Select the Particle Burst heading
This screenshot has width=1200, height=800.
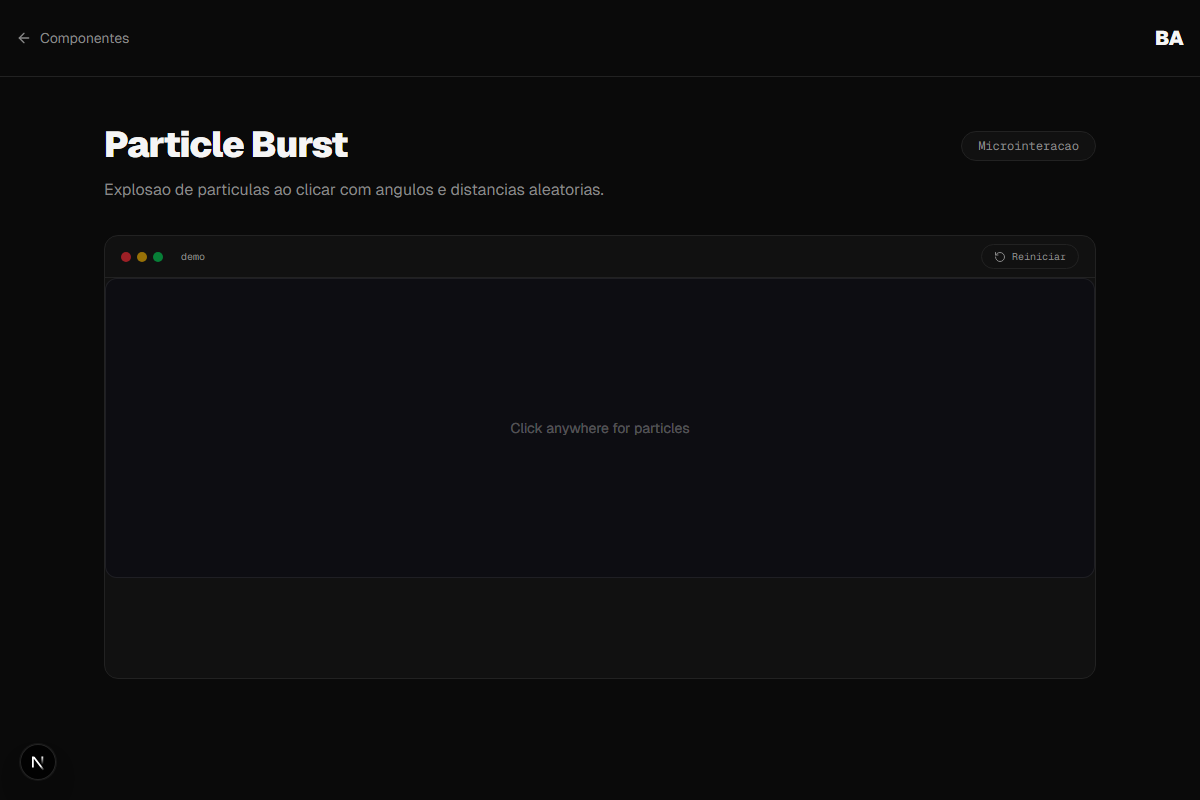[225, 144]
